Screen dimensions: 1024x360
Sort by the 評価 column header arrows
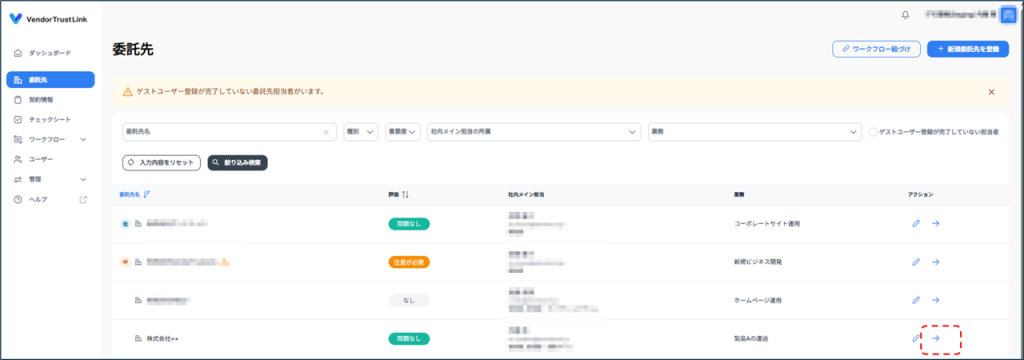point(406,195)
